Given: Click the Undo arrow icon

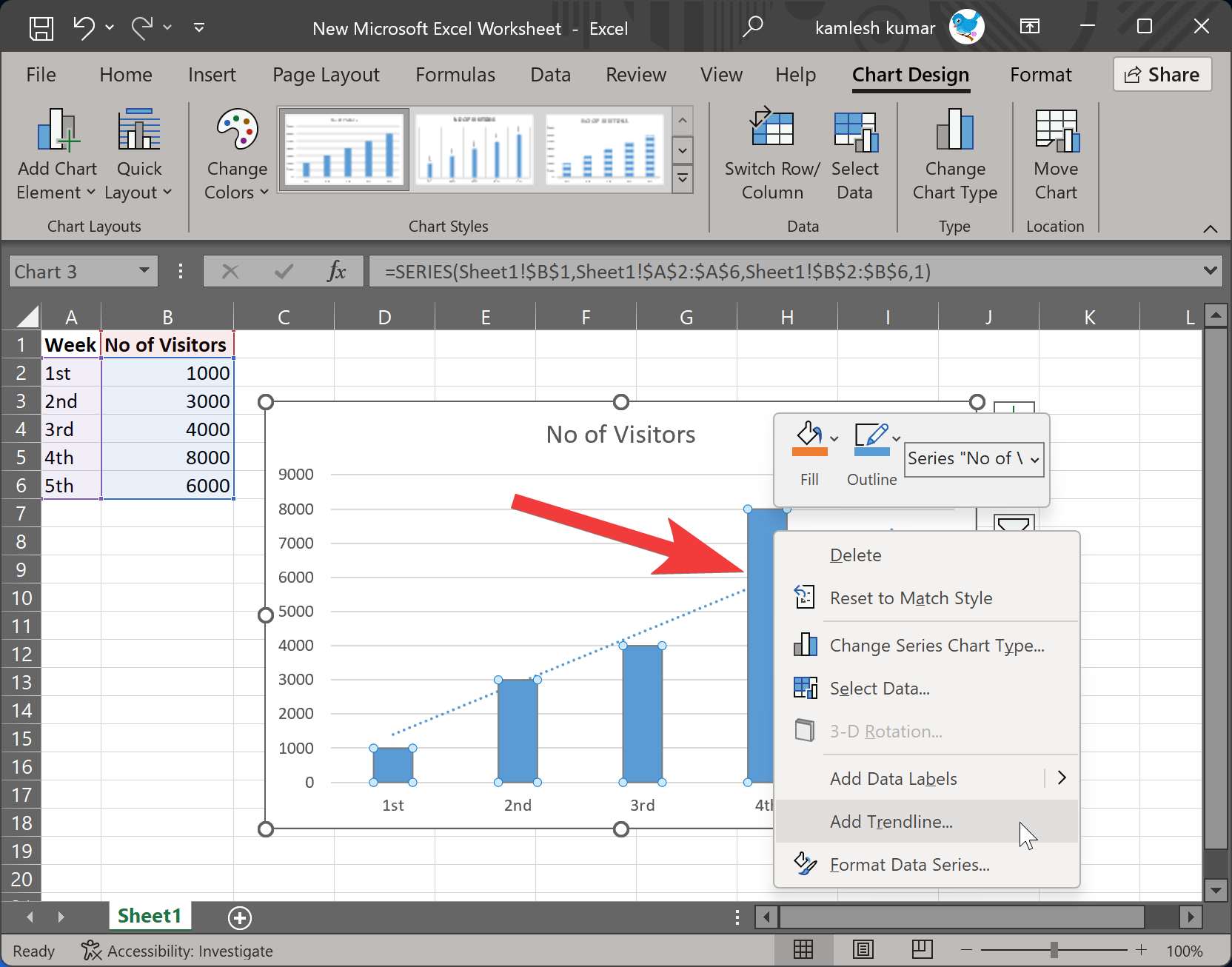Looking at the screenshot, I should tap(83, 28).
